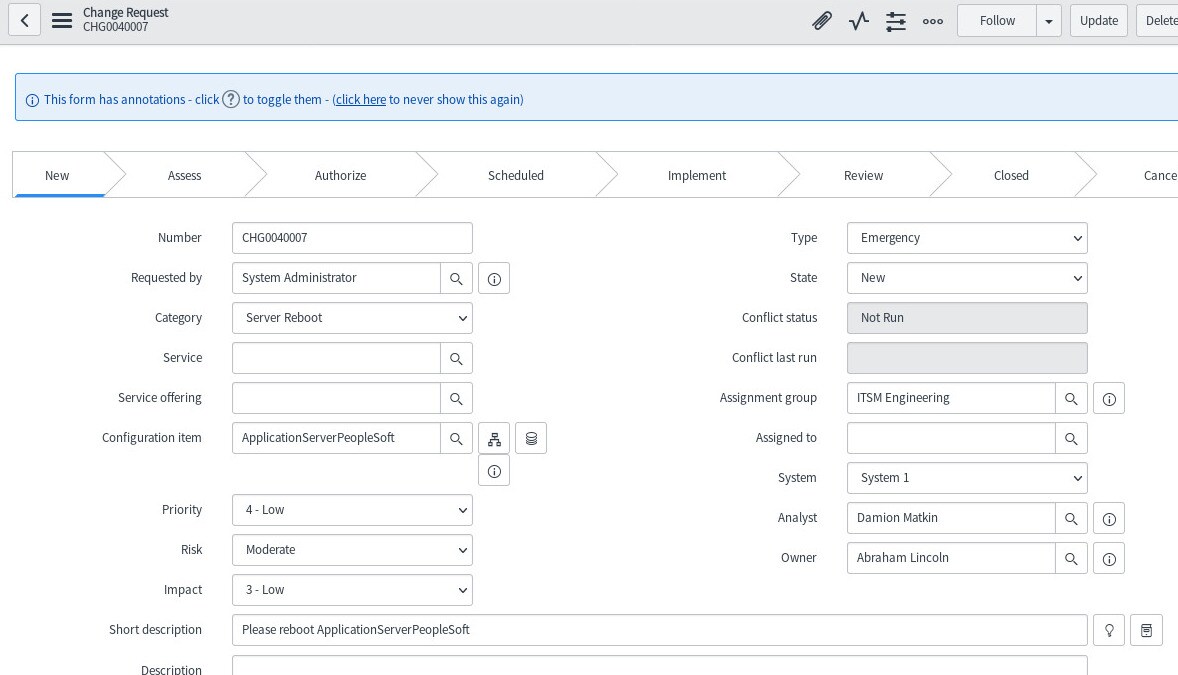
Task: Open the search lookup for the Service field
Action: [456, 358]
